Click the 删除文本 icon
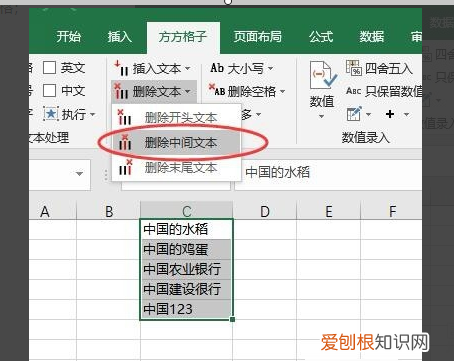 pyautogui.click(x=121, y=91)
